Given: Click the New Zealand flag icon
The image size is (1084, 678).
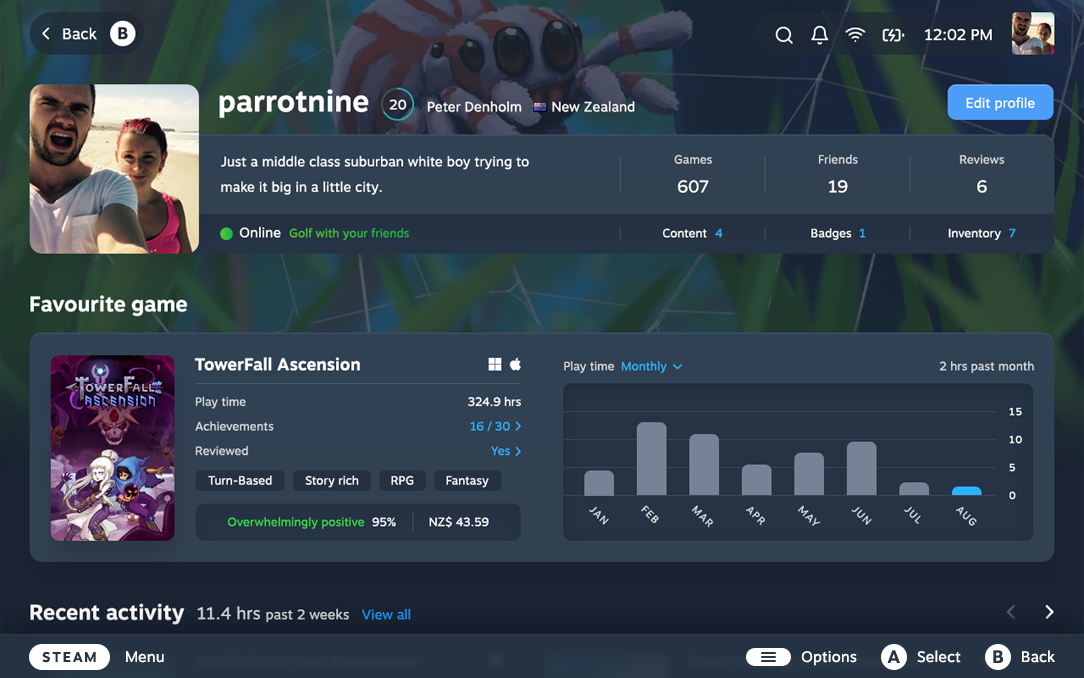Looking at the screenshot, I should point(540,106).
